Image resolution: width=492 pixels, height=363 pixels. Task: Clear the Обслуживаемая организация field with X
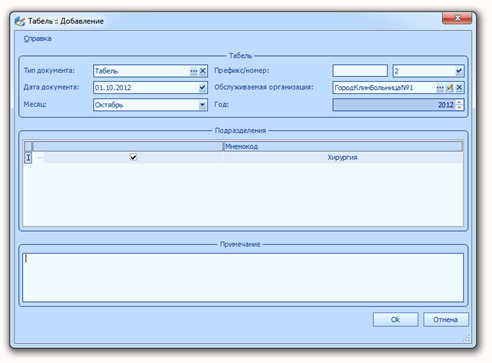(x=459, y=88)
